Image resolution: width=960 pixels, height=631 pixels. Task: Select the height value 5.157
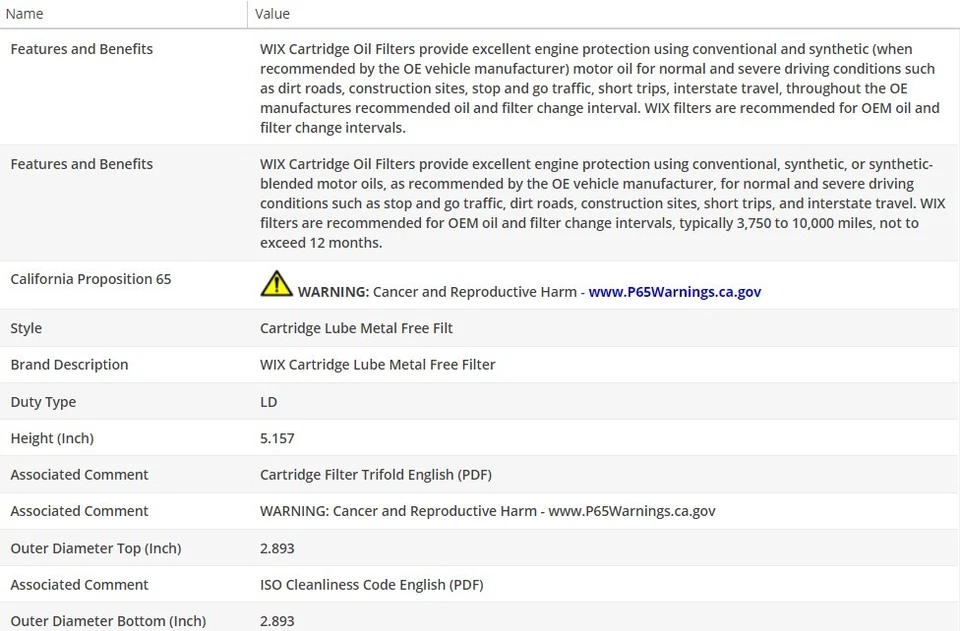[277, 438]
